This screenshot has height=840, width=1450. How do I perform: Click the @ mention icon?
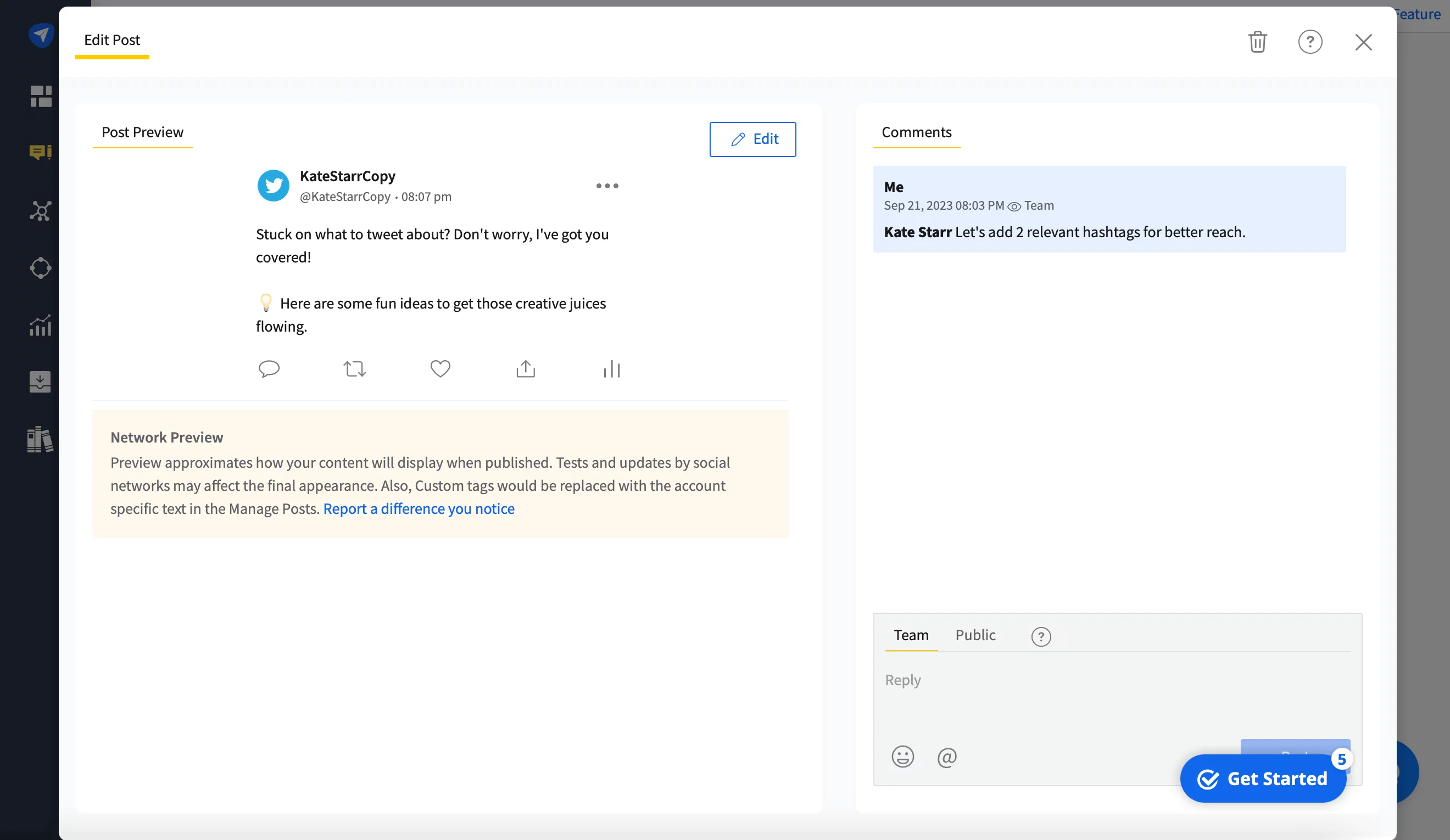point(946,757)
